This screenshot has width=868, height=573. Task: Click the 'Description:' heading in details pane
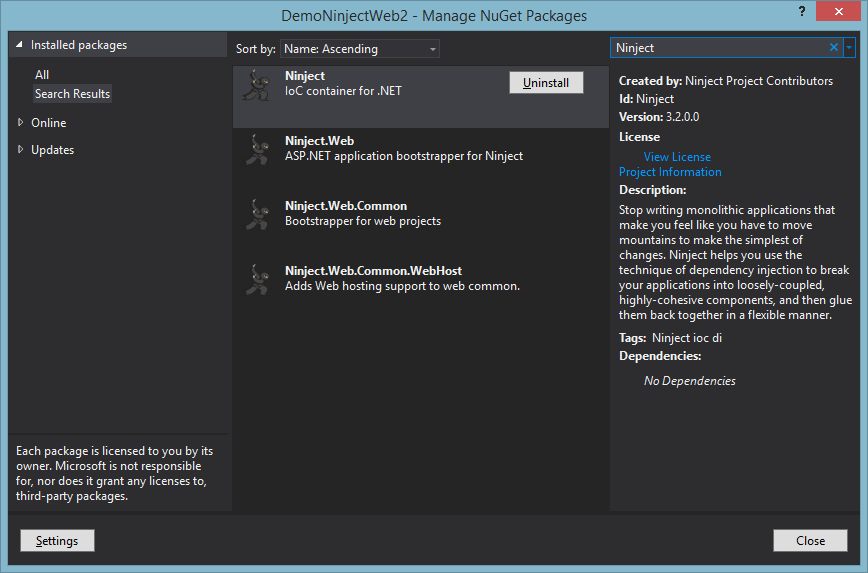pyautogui.click(x=652, y=190)
